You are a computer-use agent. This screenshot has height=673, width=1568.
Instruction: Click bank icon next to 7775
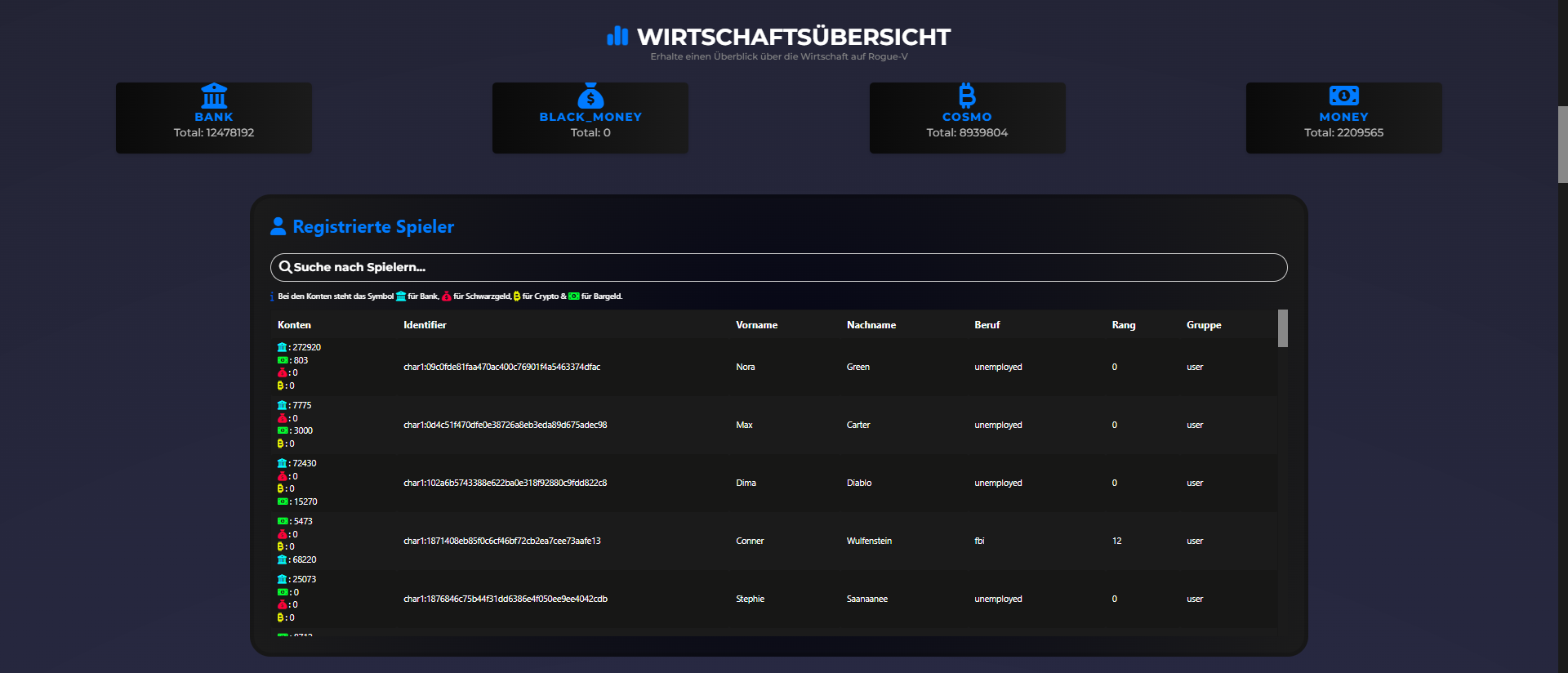coord(282,405)
